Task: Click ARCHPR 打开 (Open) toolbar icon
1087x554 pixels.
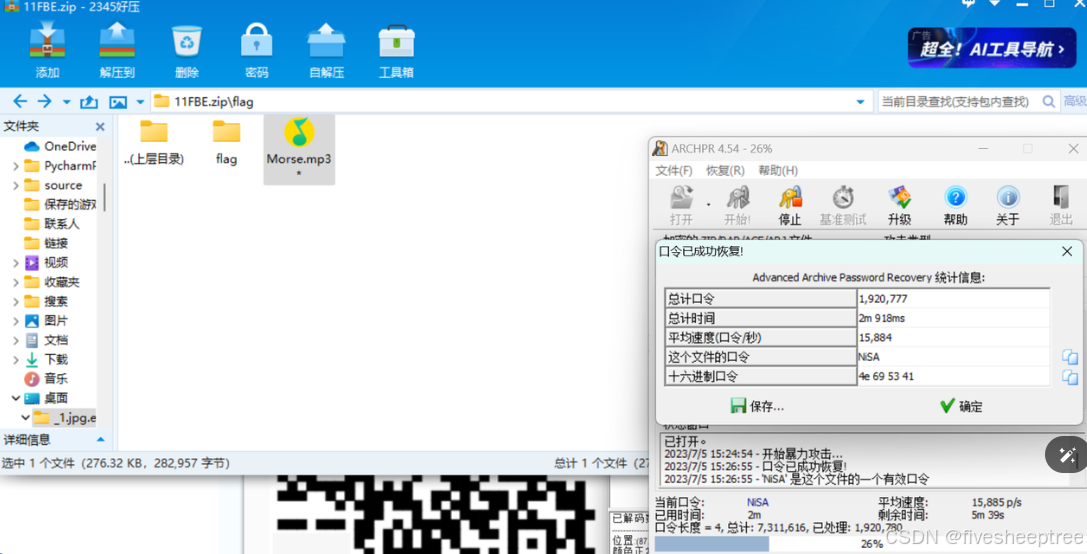Action: (x=682, y=205)
